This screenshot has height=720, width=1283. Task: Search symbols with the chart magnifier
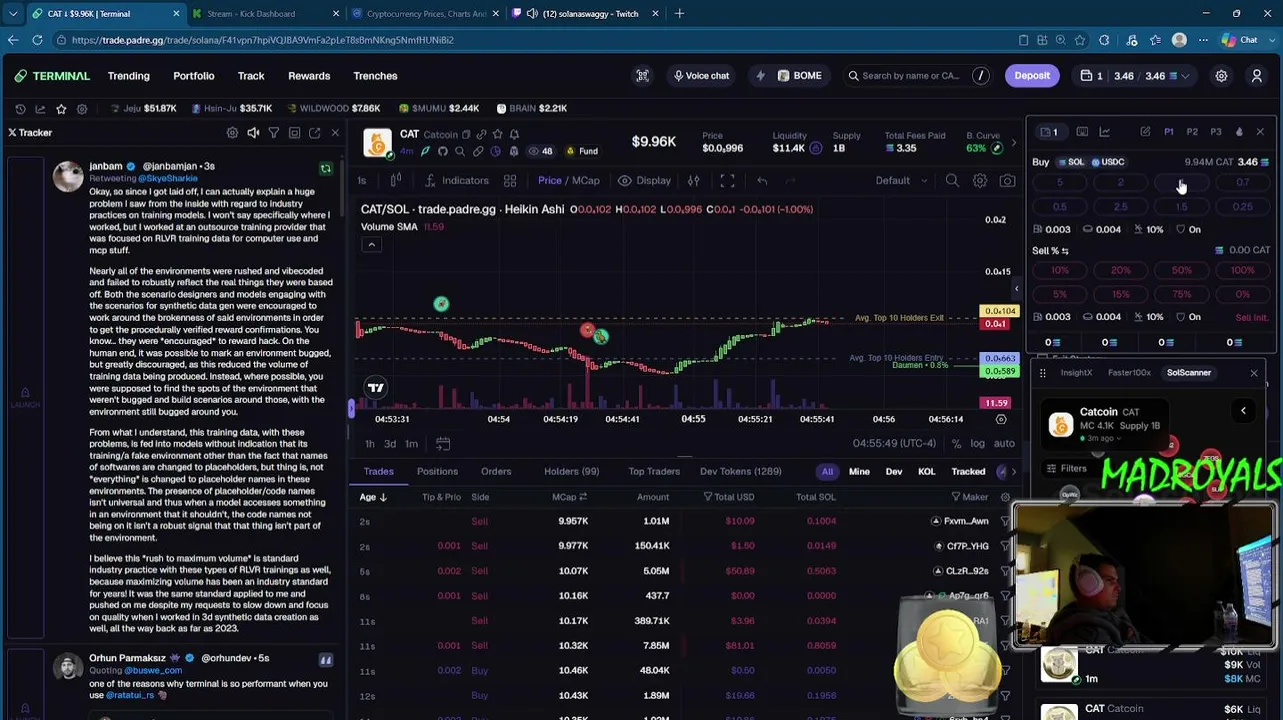[x=952, y=181]
